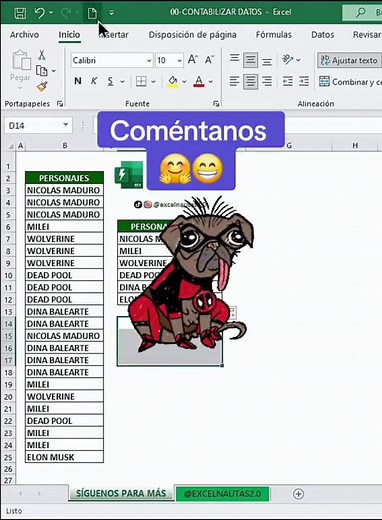This screenshot has width=382, height=520.
Task: Open the Portapapeles dialog launcher
Action: click(60, 104)
